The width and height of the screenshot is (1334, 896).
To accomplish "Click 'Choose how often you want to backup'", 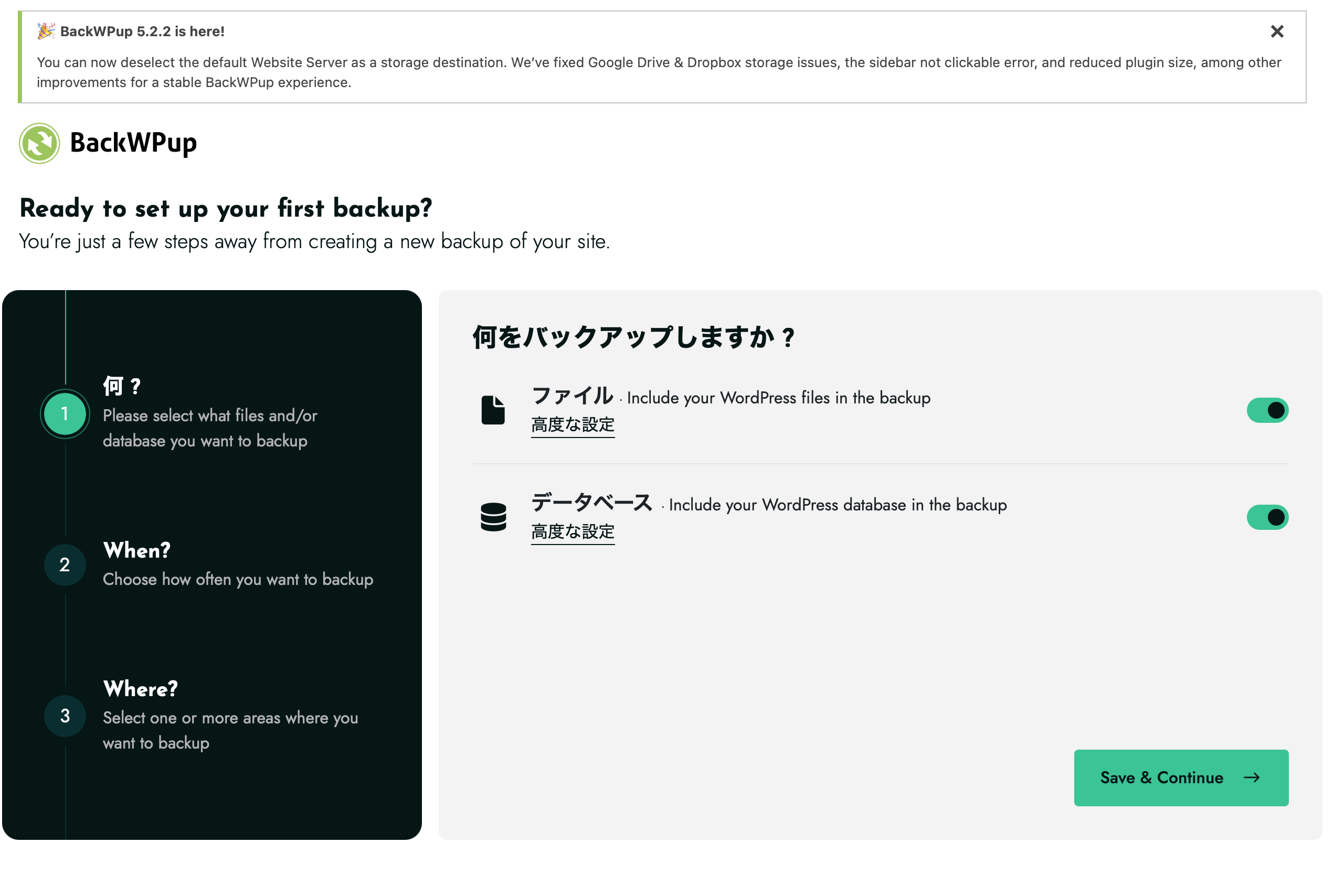I will [238, 580].
